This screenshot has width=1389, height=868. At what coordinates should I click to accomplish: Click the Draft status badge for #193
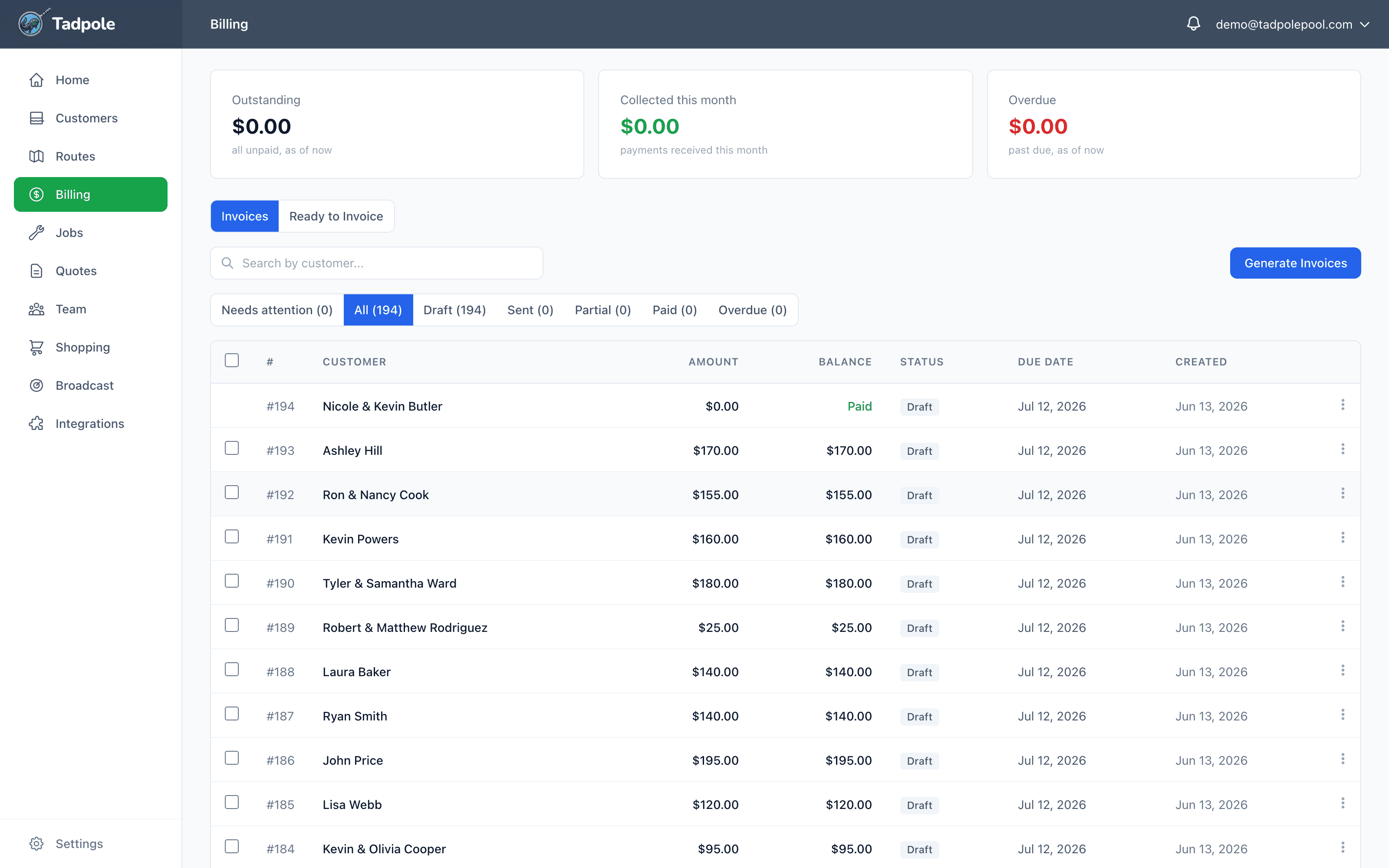919,450
